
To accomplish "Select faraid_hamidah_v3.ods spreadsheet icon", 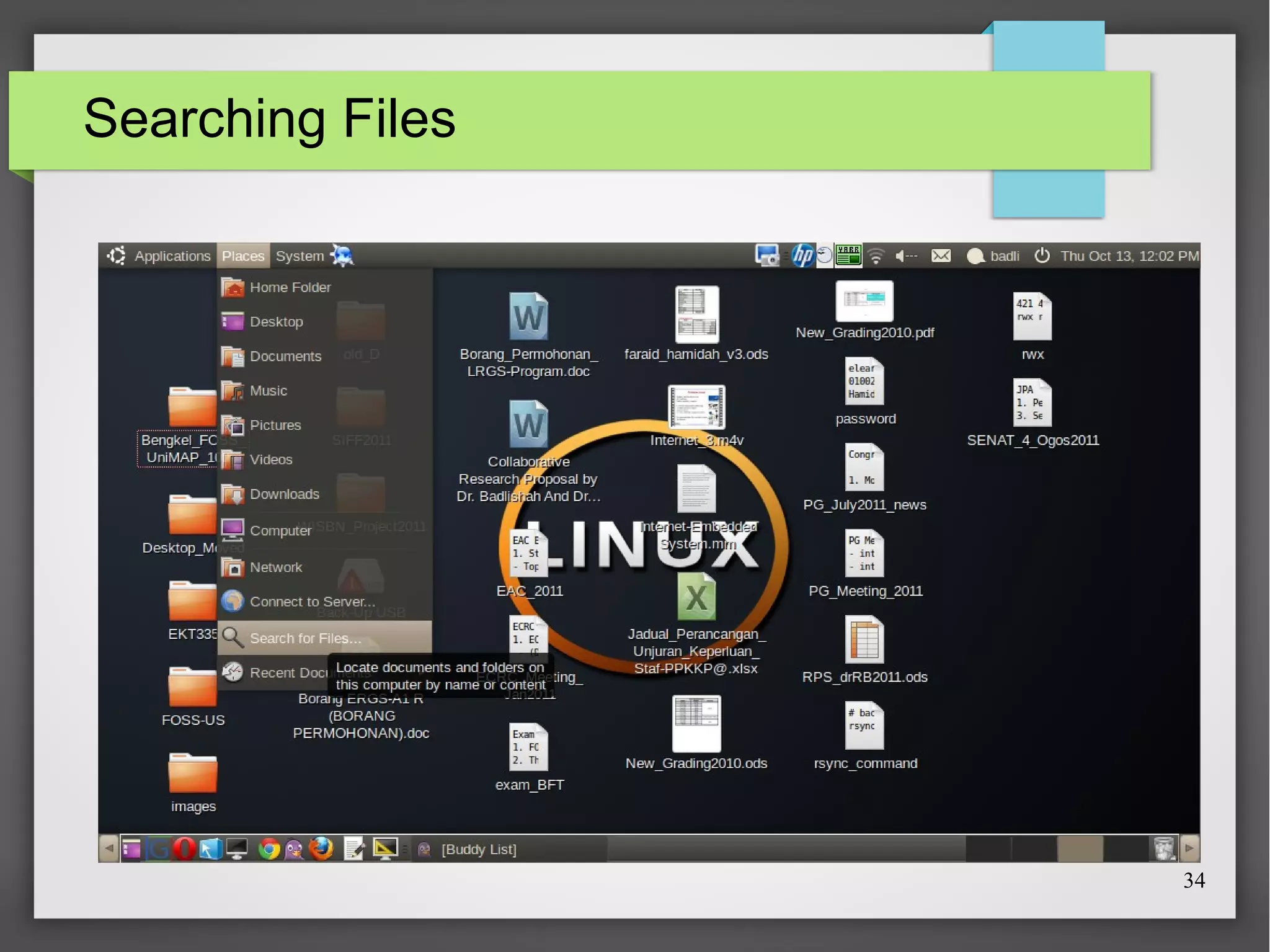I will pos(696,314).
